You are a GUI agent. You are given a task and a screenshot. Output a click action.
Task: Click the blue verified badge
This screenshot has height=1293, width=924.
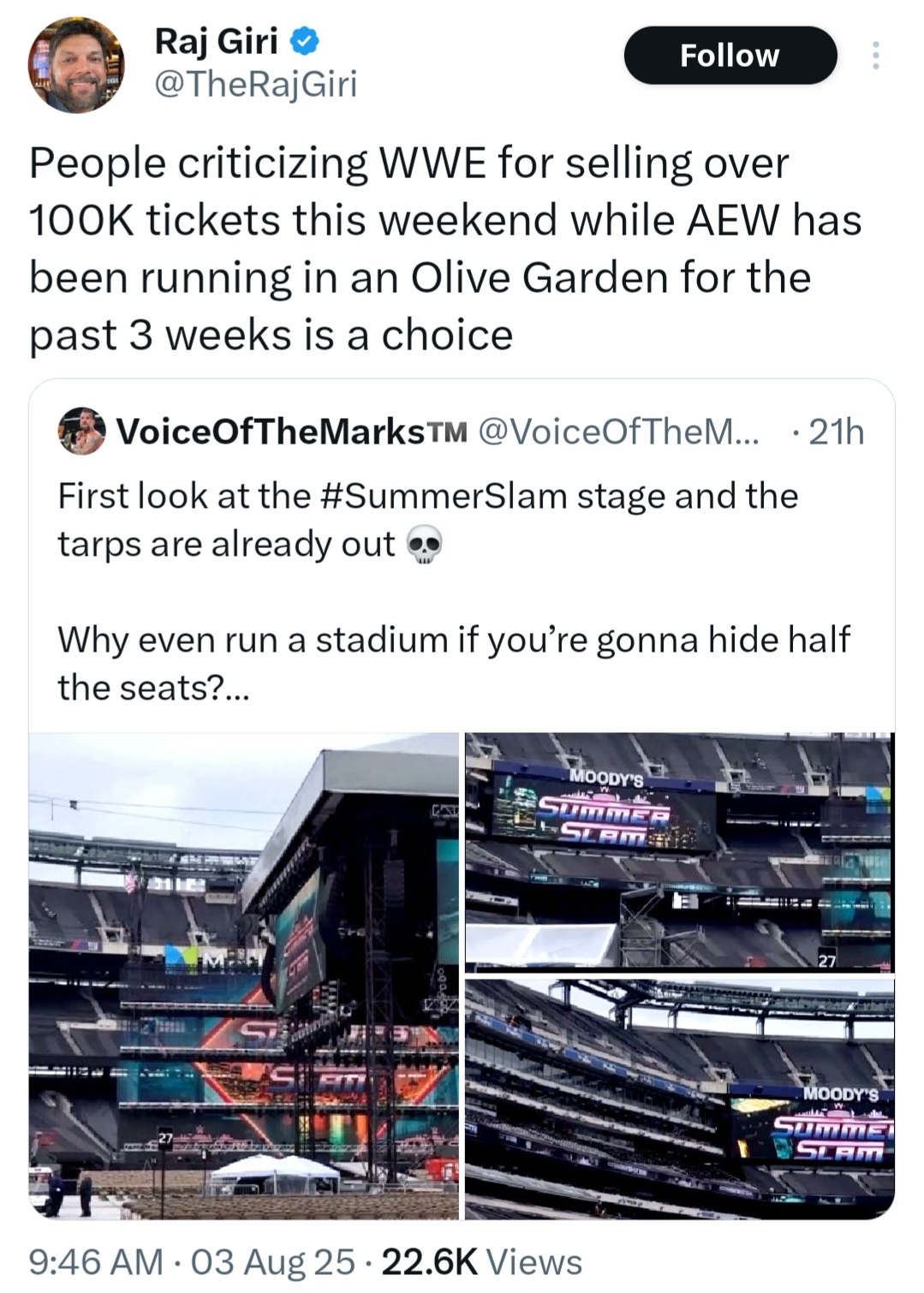click(x=305, y=39)
